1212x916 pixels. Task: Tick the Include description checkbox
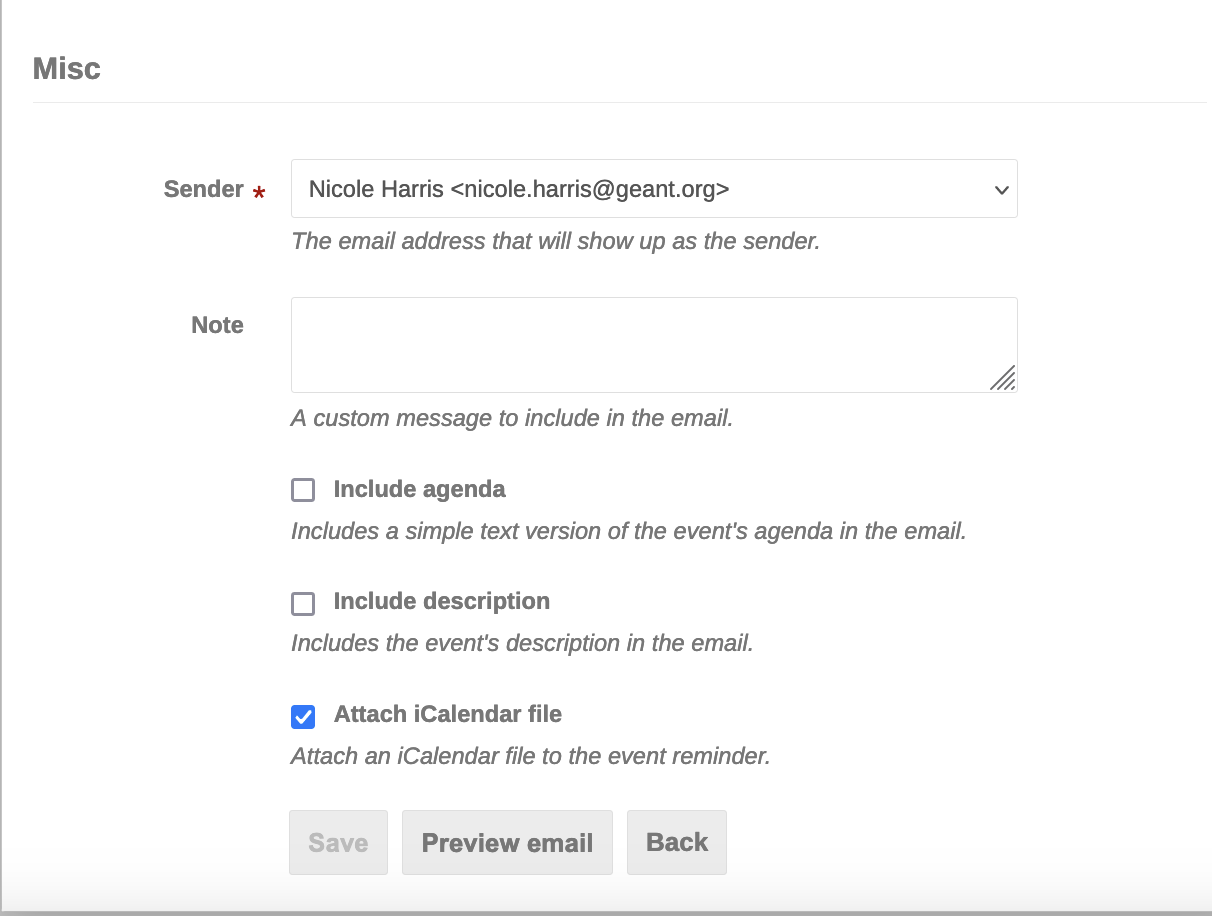click(303, 603)
